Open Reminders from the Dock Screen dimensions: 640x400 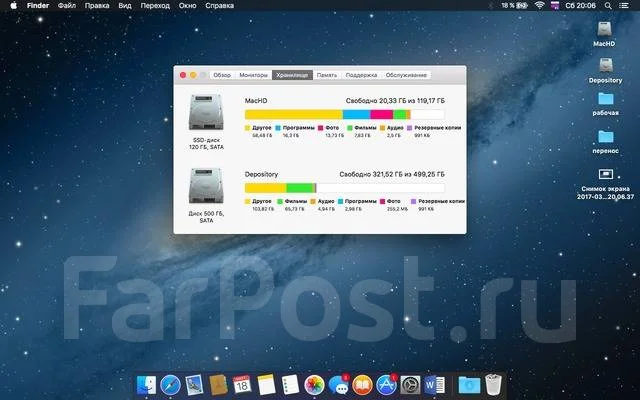coord(290,384)
